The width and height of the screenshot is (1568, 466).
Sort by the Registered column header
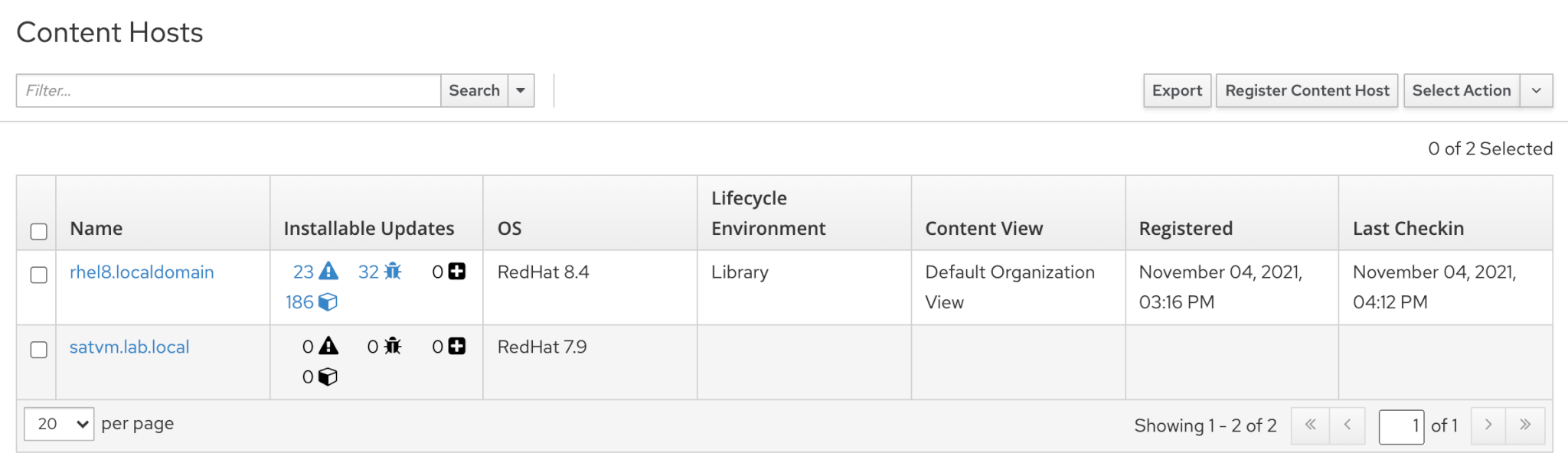(x=1185, y=229)
